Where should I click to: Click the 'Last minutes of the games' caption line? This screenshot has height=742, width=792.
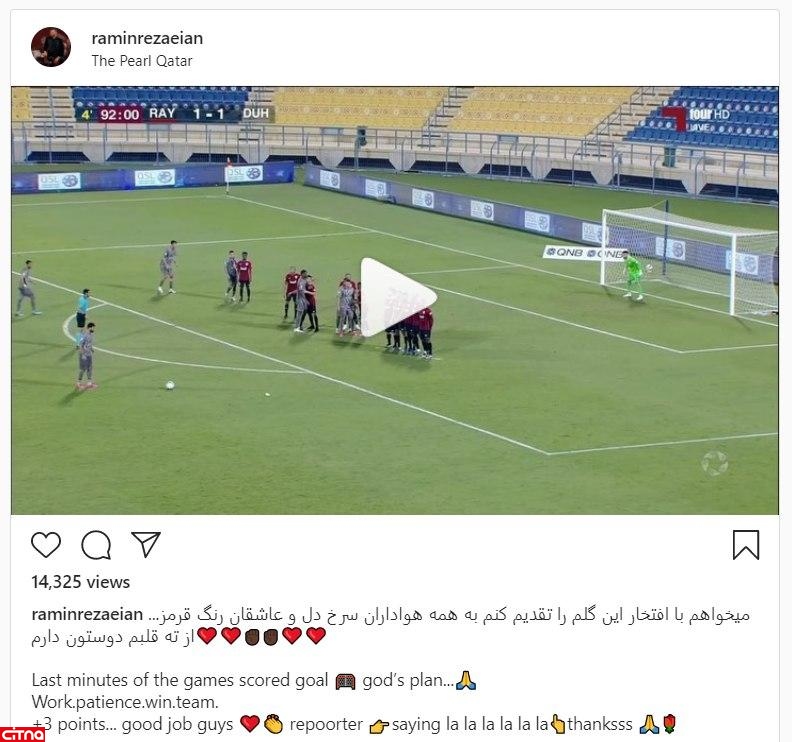254,680
